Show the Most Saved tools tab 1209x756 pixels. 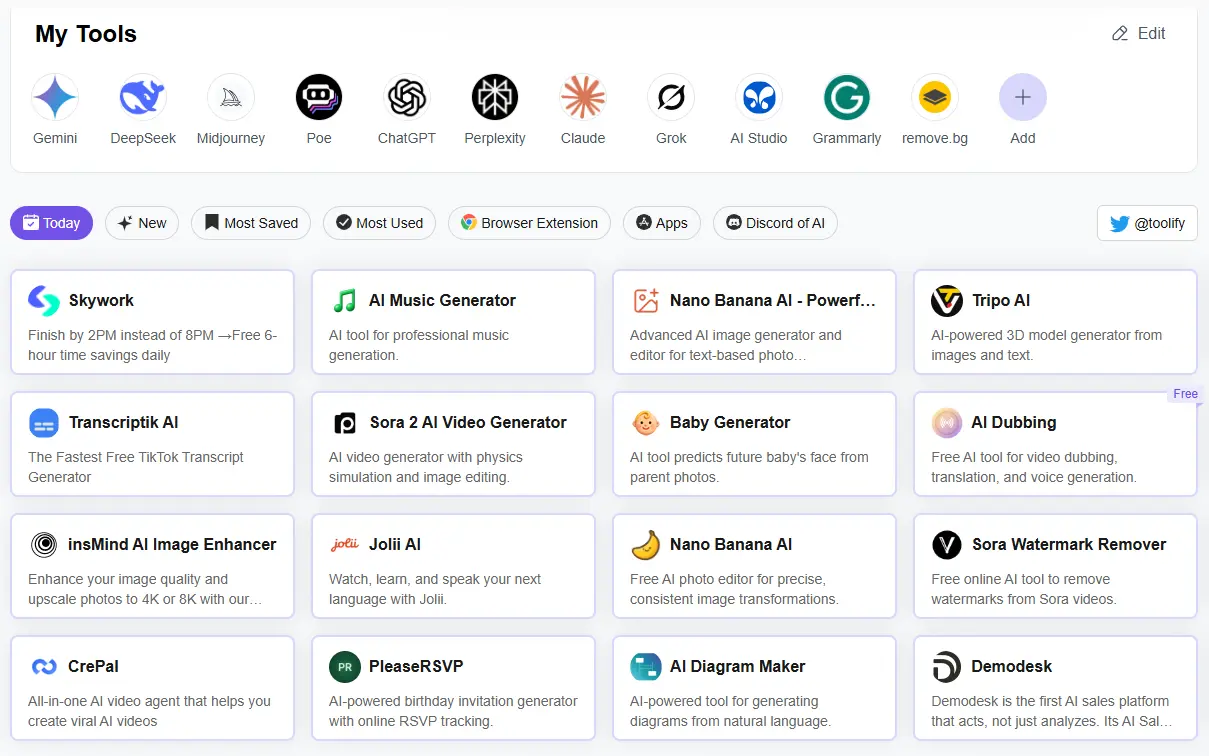251,223
